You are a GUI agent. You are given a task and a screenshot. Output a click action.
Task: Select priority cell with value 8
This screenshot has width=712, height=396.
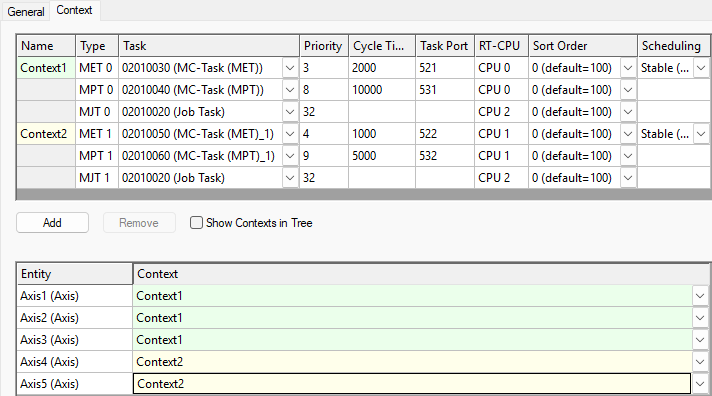(324, 90)
